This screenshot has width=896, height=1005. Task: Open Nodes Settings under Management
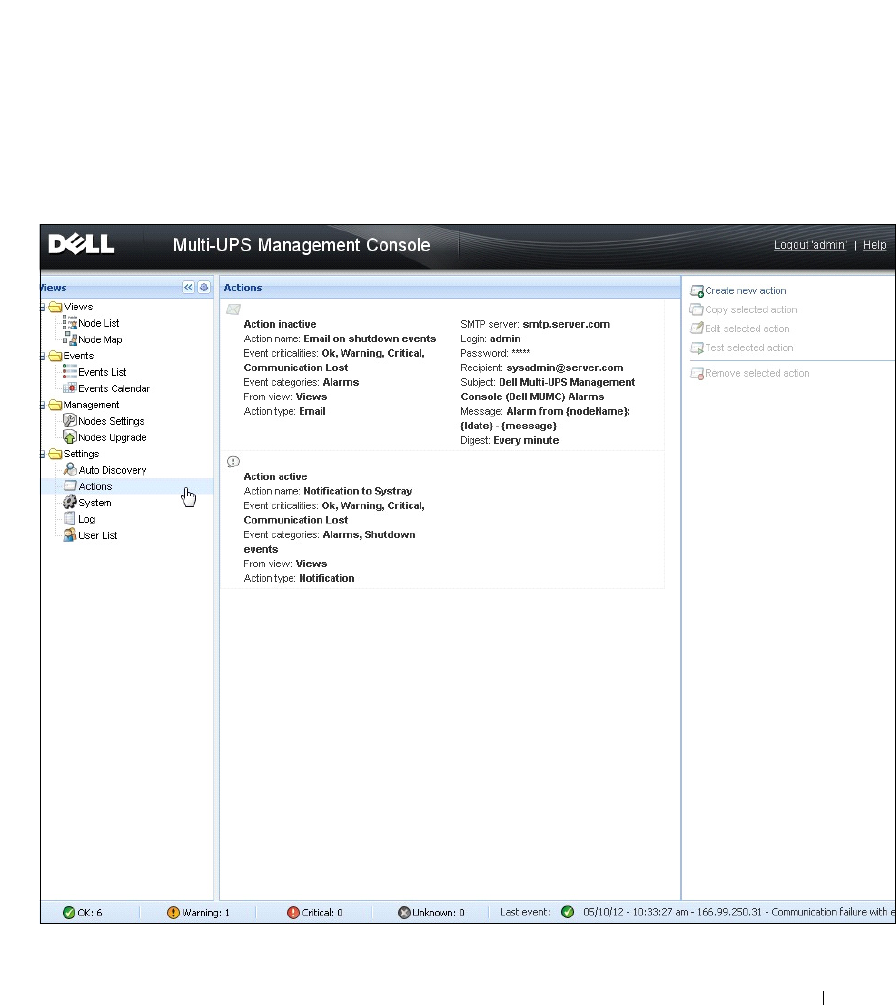tap(111, 421)
